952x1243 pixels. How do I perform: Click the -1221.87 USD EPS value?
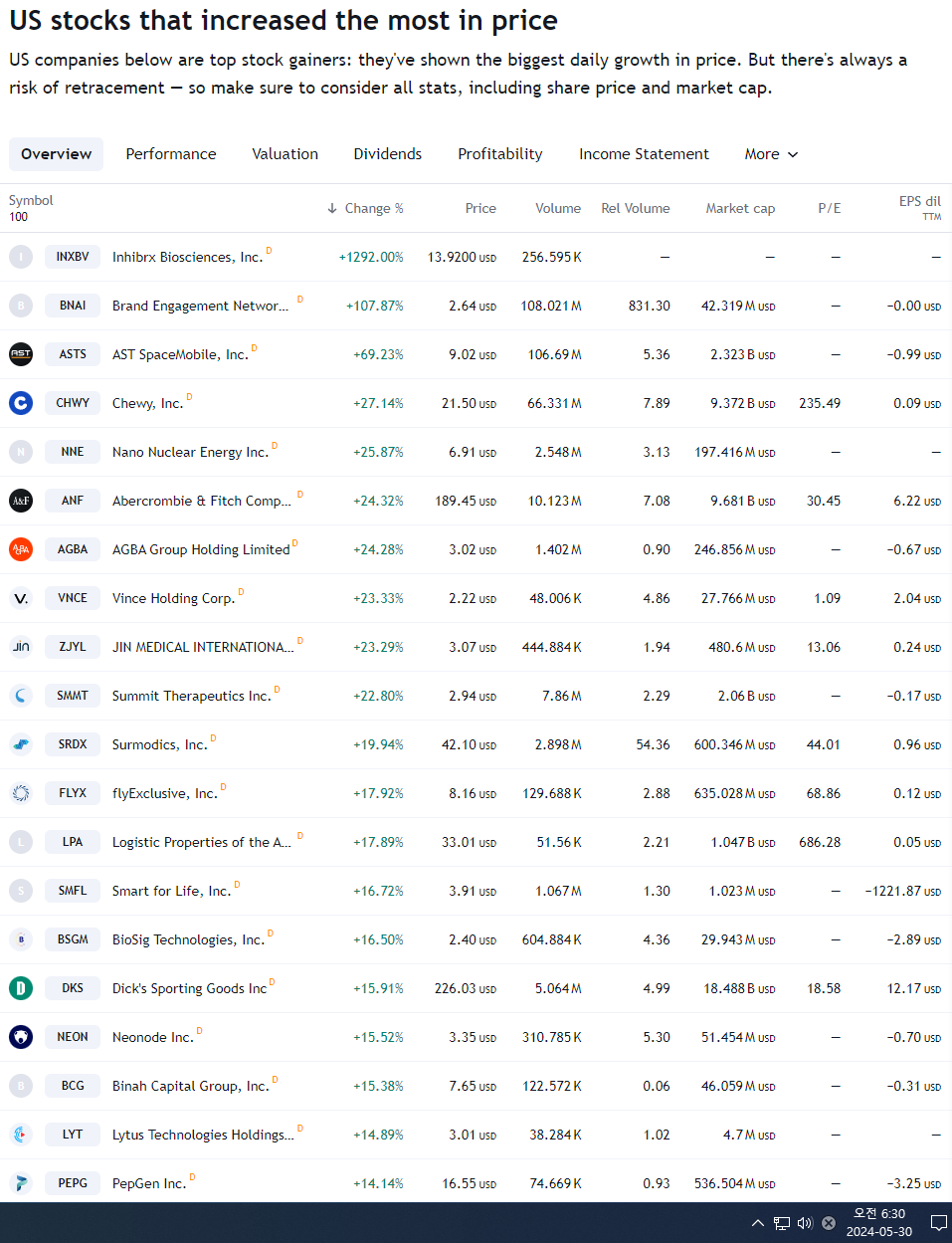(903, 891)
